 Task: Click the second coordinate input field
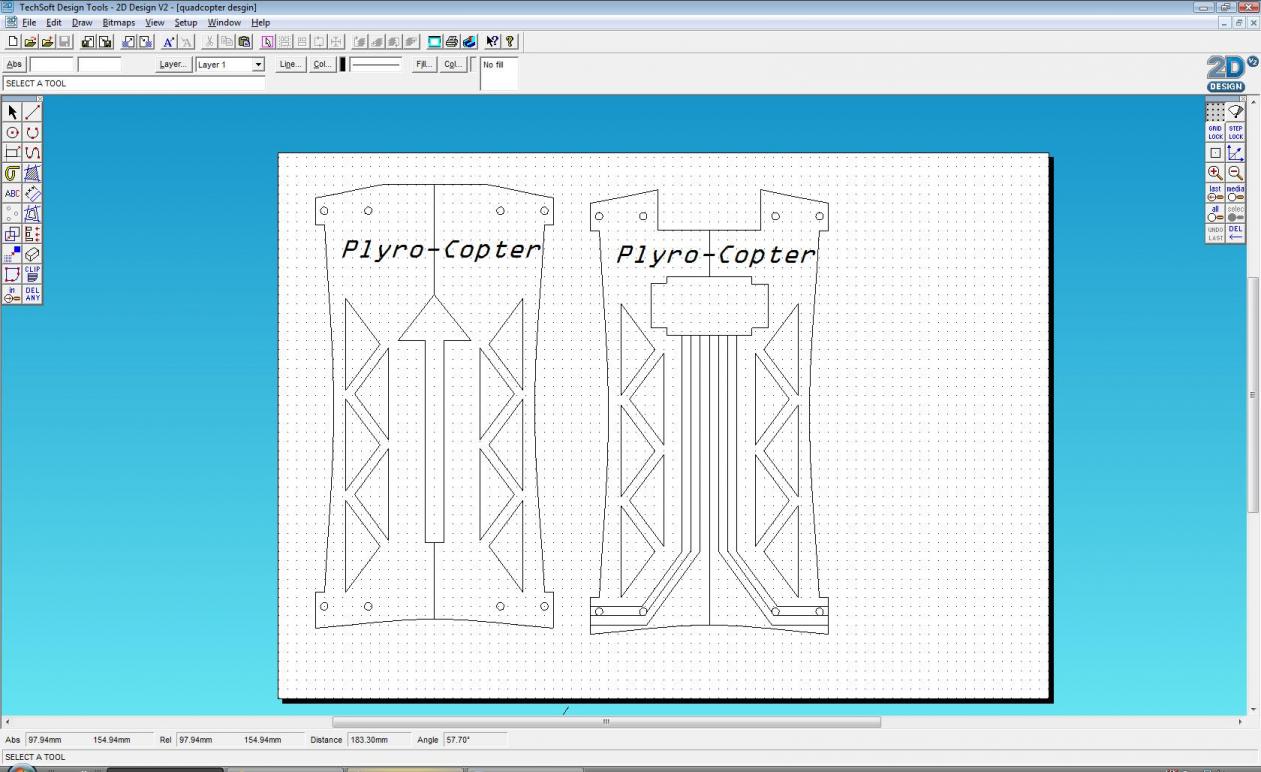(99, 64)
